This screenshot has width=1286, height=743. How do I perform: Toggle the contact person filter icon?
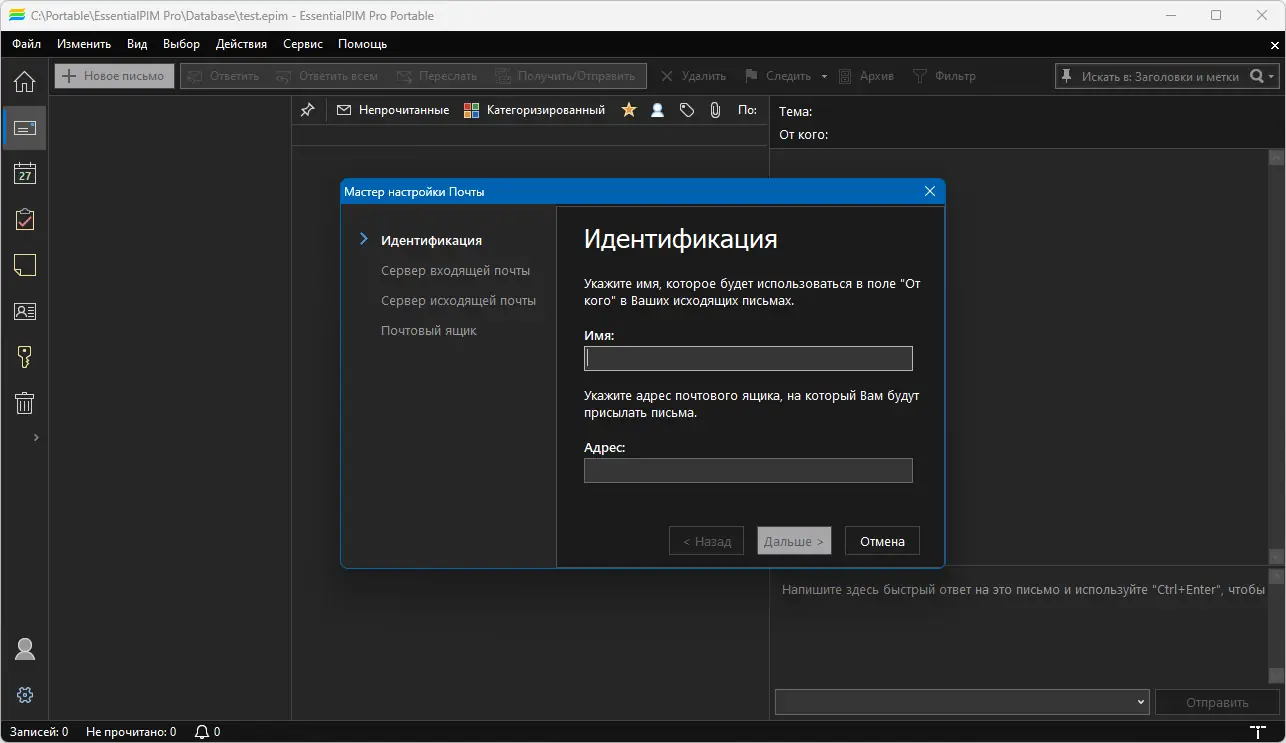pos(657,110)
